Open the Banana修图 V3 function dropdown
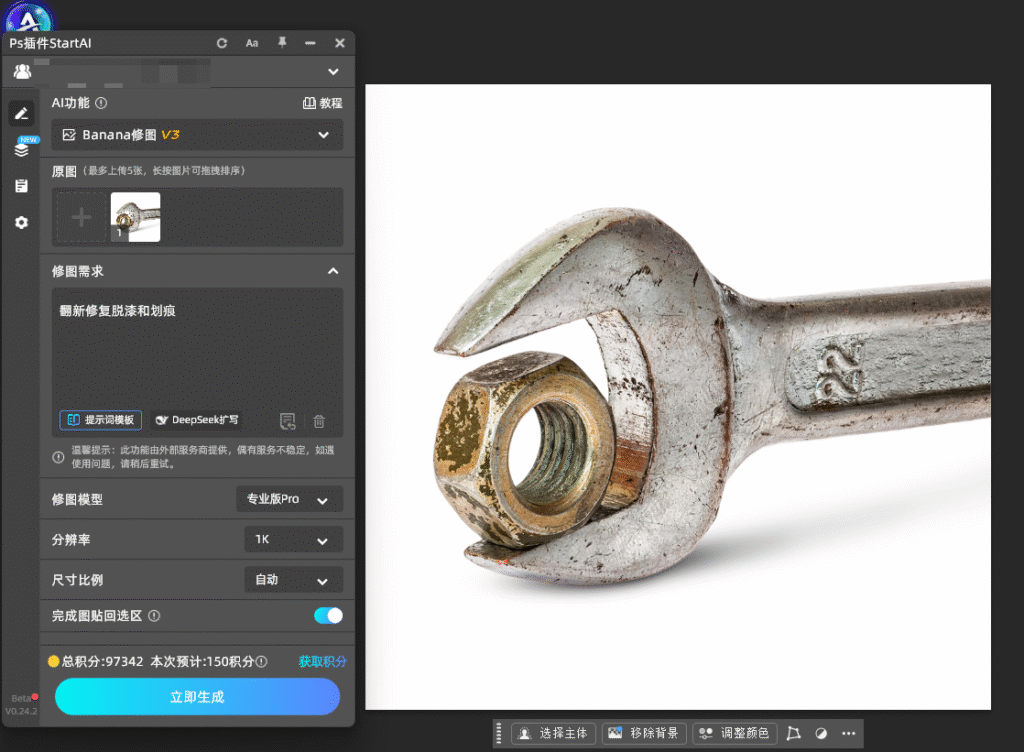Viewport: 1024px width, 752px height. coord(197,135)
